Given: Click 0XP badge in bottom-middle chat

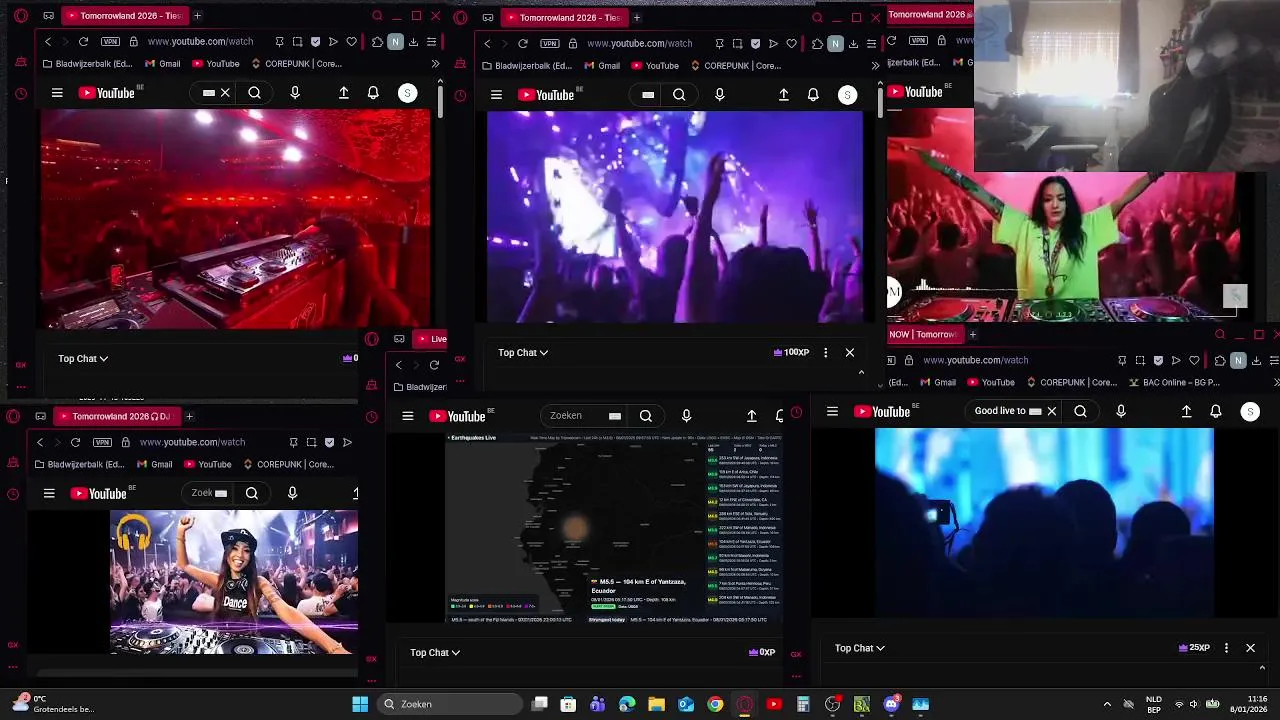Looking at the screenshot, I should (x=762, y=652).
